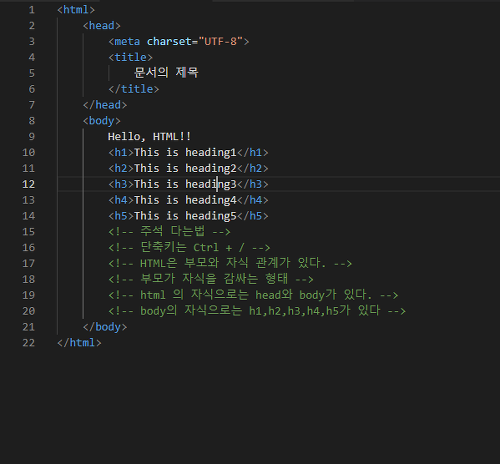The width and height of the screenshot is (500, 464).
Task: Click the '주석 다는법' comment
Action: point(169,231)
